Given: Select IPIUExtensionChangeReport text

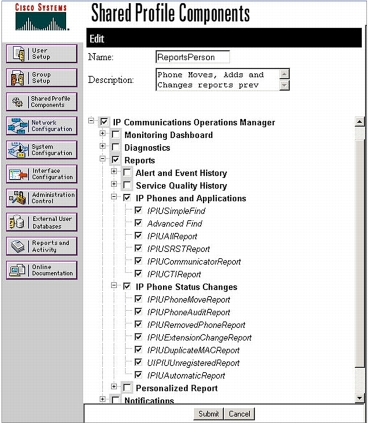Looking at the screenshot, I should tap(199, 338).
